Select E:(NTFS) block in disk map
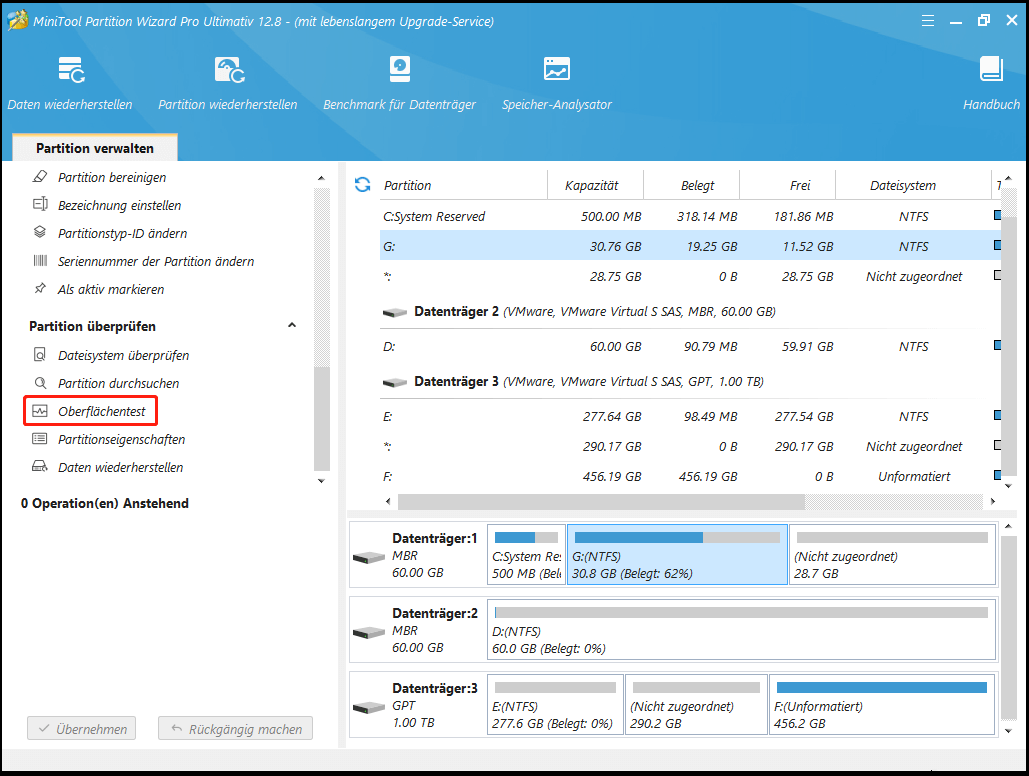The width and height of the screenshot is (1029, 776). coord(555,704)
